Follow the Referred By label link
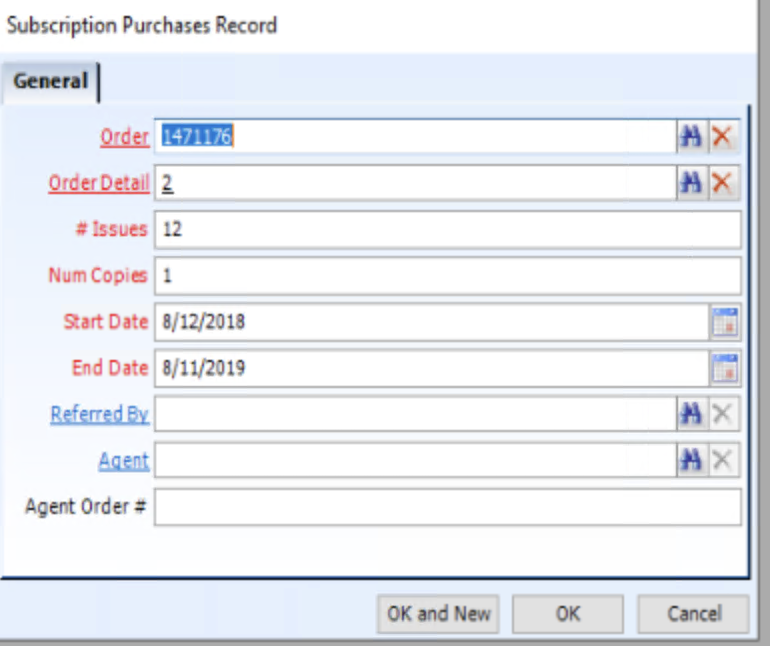This screenshot has width=770, height=646. coord(100,414)
